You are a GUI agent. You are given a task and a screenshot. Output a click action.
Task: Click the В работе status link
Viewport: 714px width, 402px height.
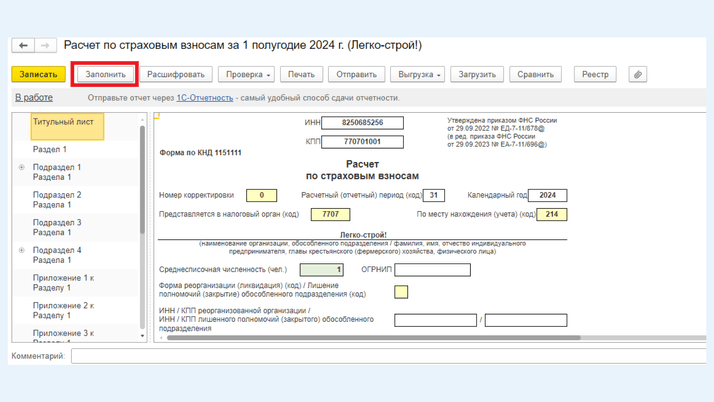tap(34, 98)
